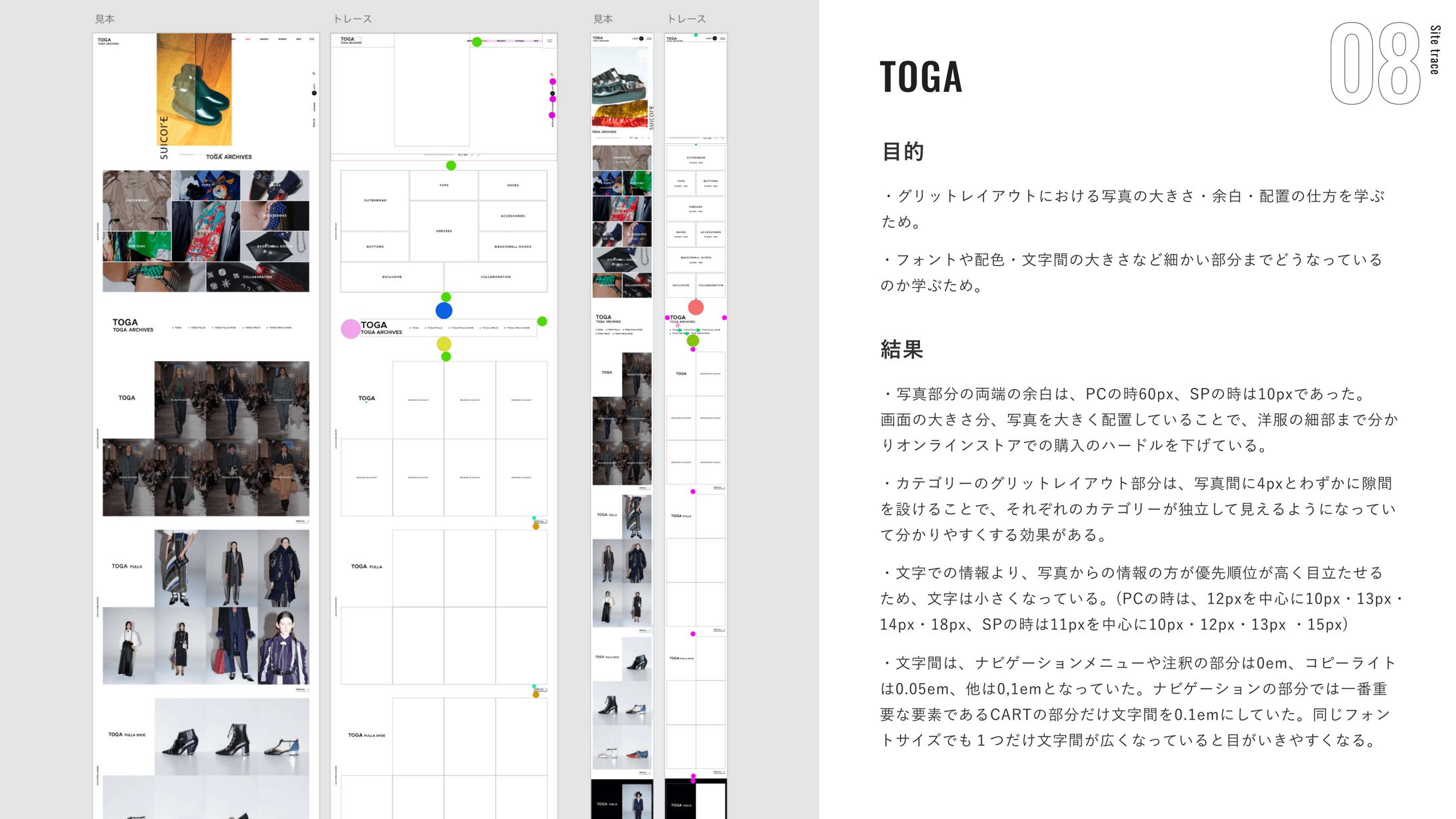Click the TOGA ARCHIVES logo in desktop sample header

click(x=107, y=41)
